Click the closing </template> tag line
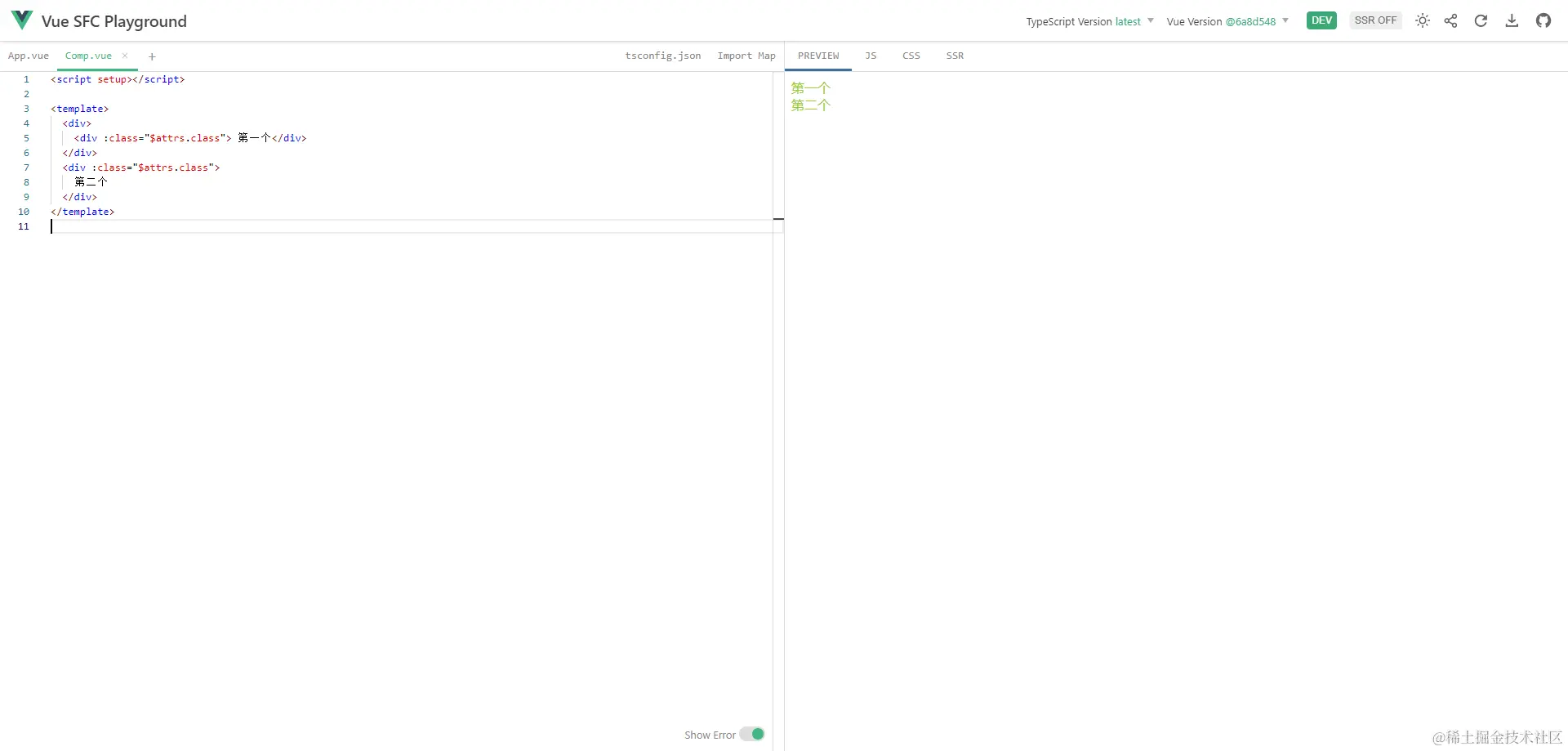The image size is (1568, 751). (82, 212)
